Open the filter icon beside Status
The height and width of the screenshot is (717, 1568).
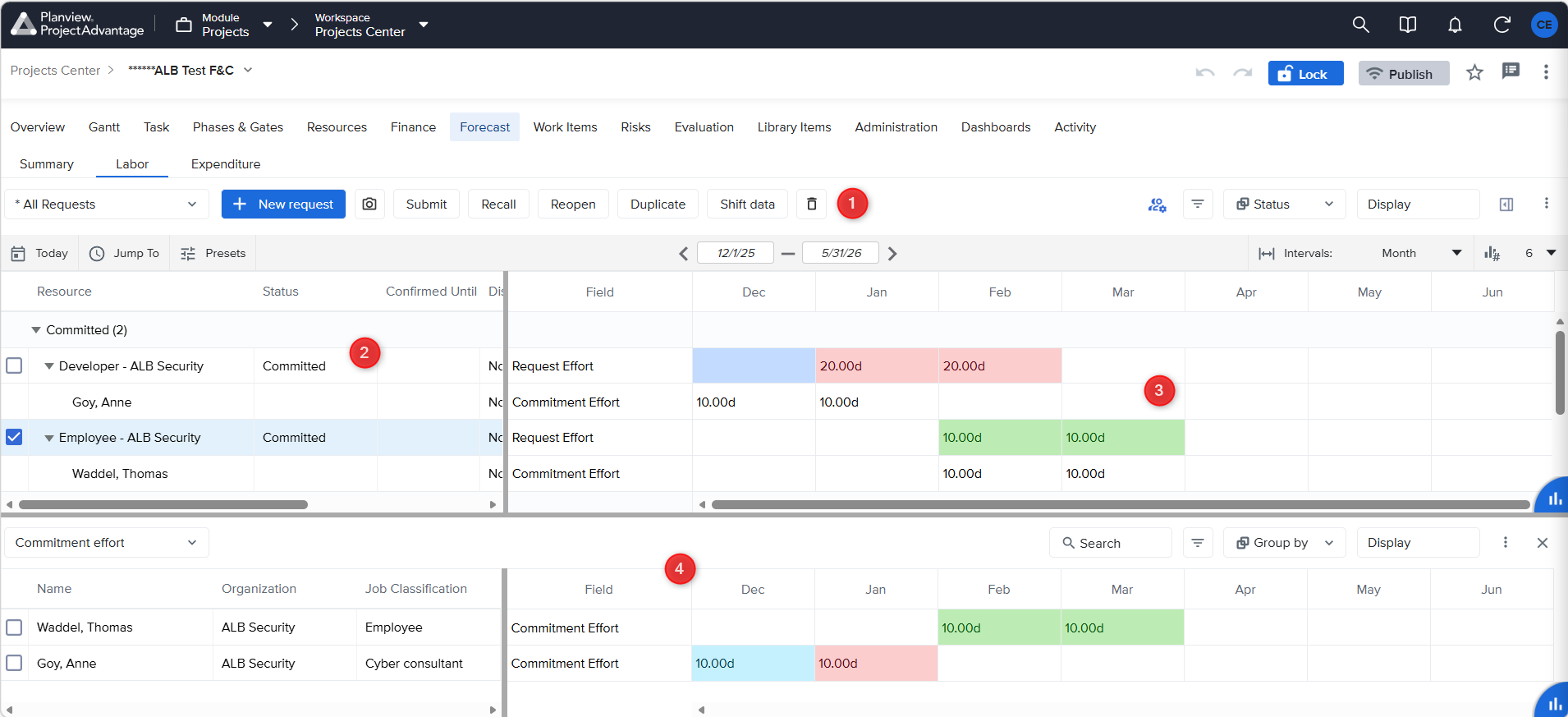1198,204
